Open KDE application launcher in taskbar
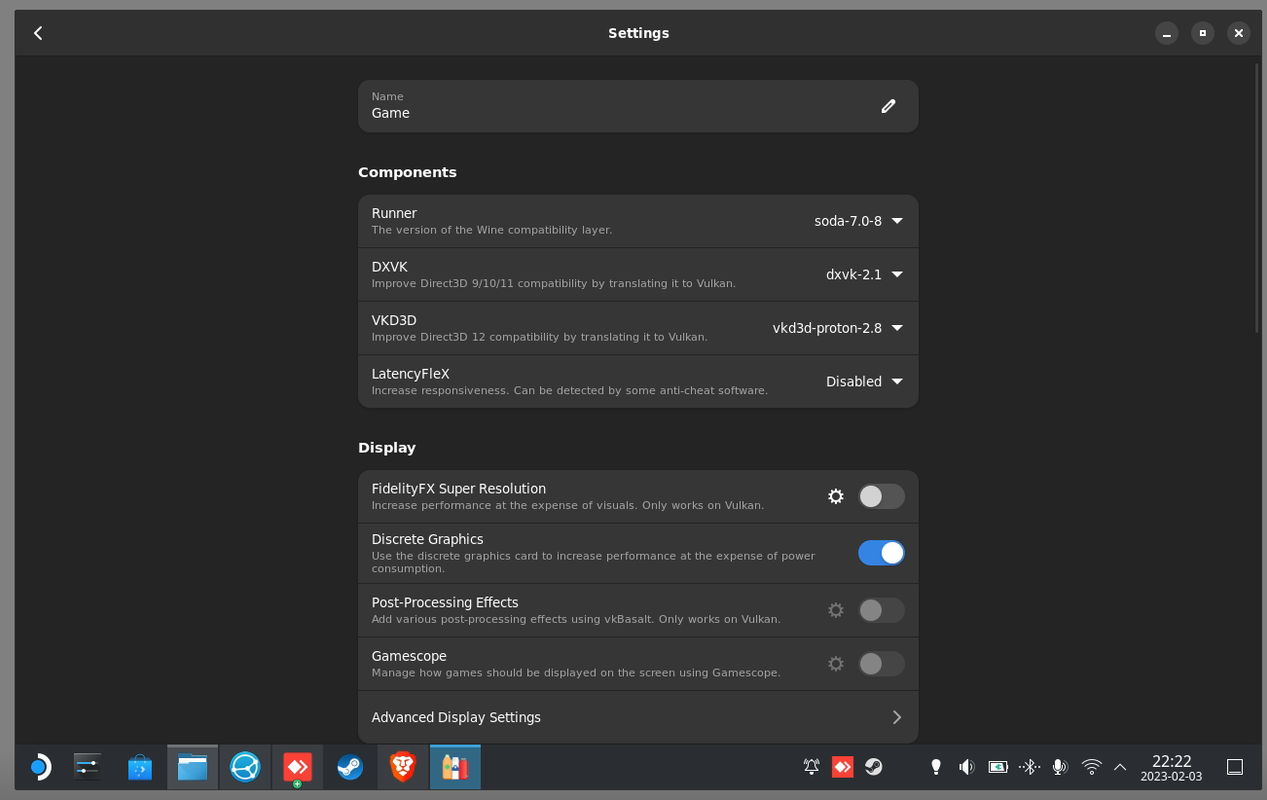 coord(38,767)
